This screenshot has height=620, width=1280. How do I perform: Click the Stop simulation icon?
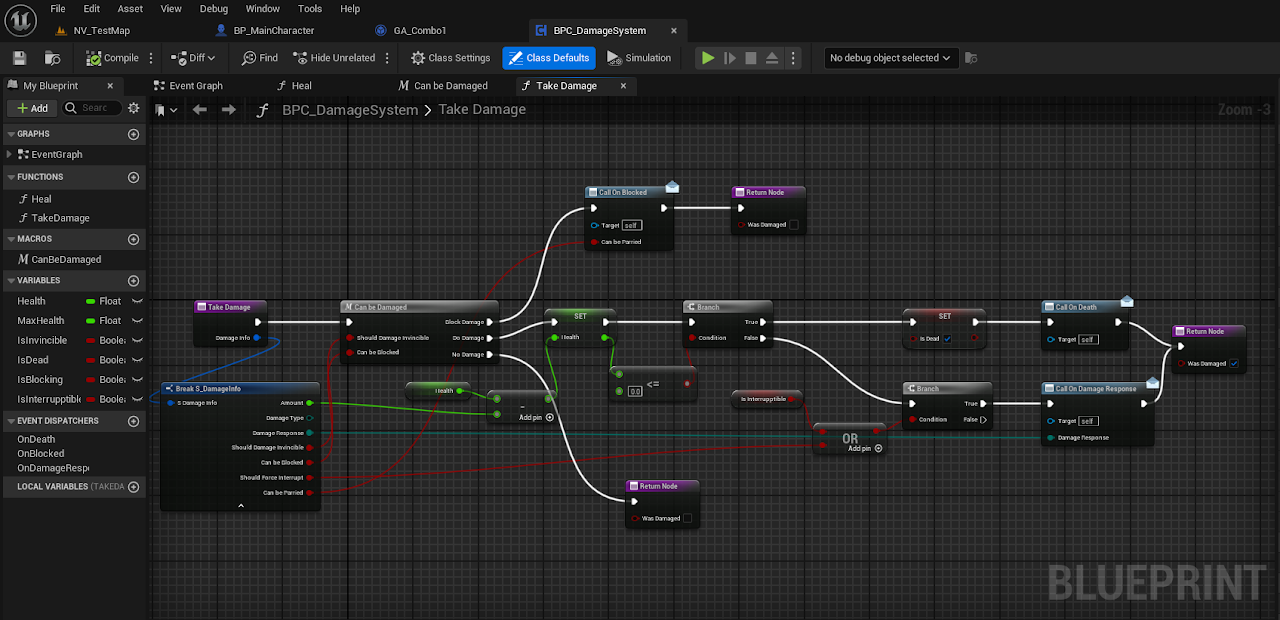751,58
